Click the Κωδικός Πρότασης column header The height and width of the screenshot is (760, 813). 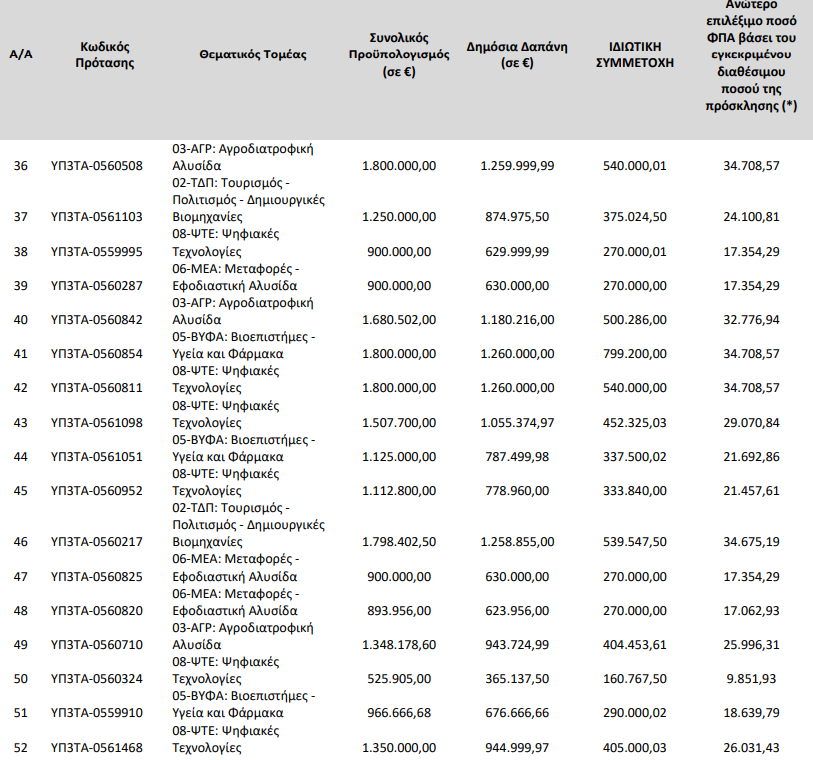[x=105, y=54]
